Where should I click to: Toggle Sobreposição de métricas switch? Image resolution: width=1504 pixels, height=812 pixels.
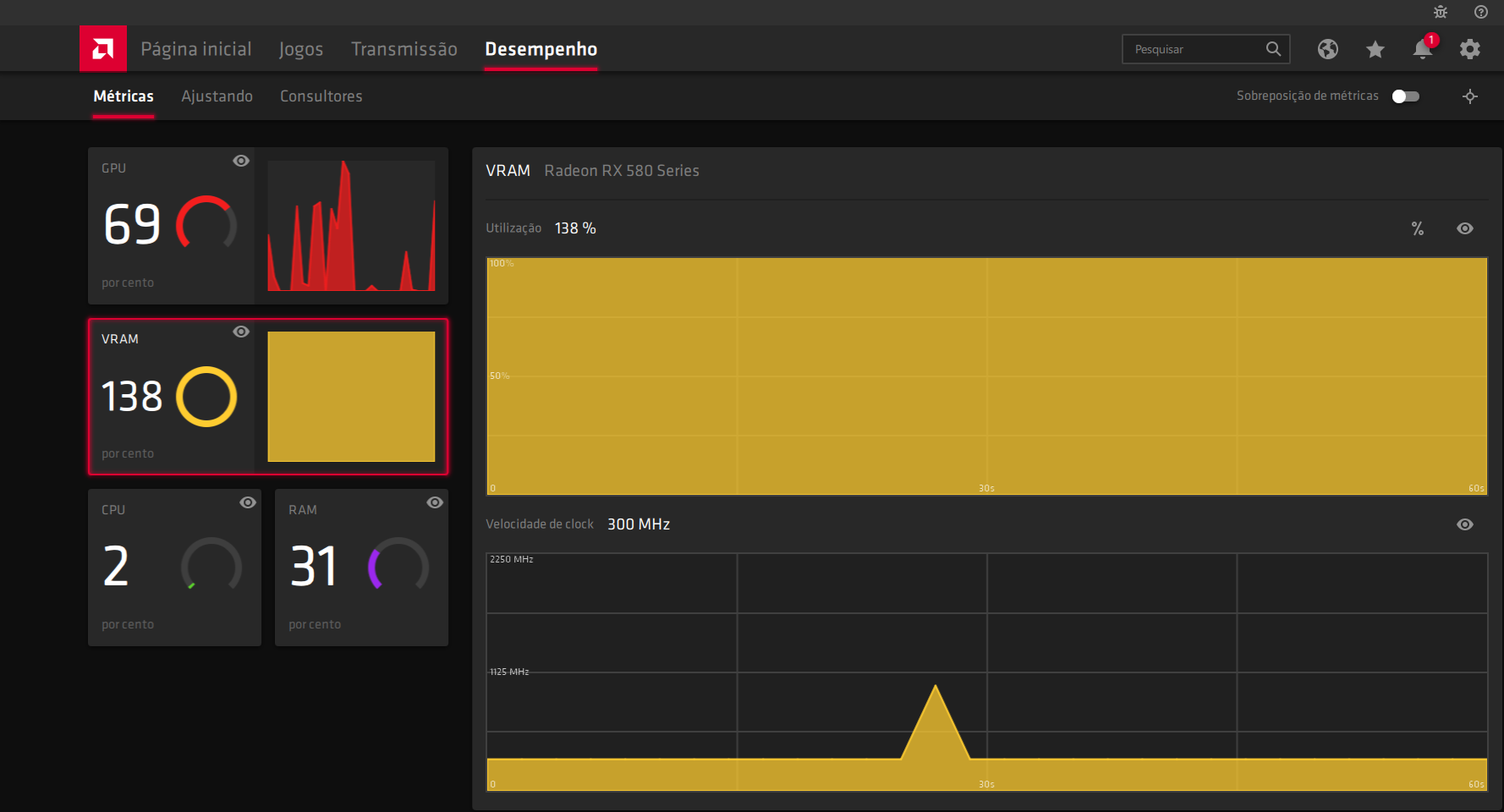point(1406,96)
